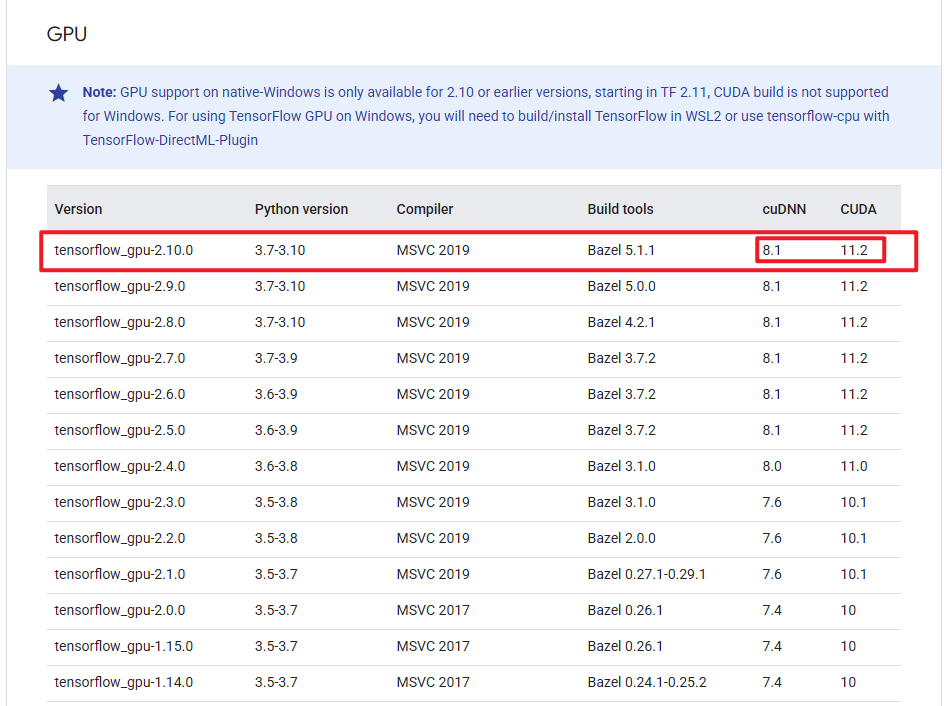The height and width of the screenshot is (706, 944).
Task: Click the Python version column header
Action: [x=301, y=209]
